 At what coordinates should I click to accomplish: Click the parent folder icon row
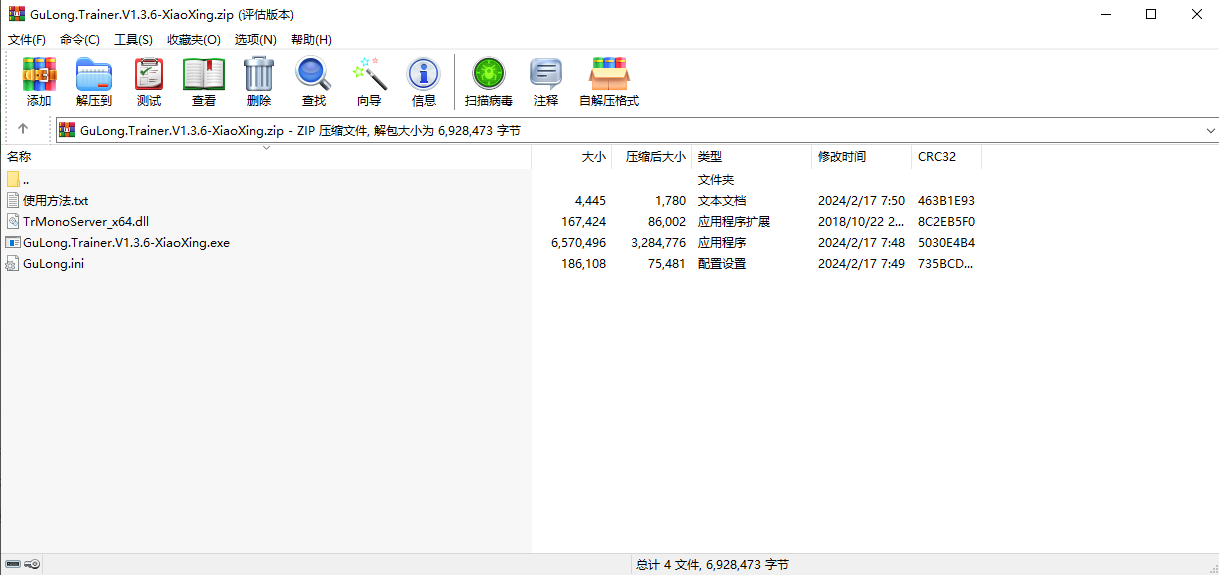[13, 180]
